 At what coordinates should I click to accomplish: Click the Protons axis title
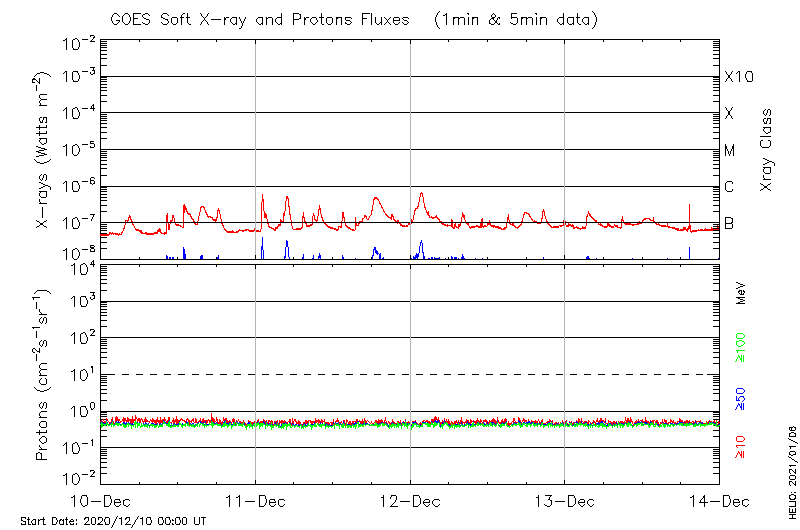pos(44,376)
